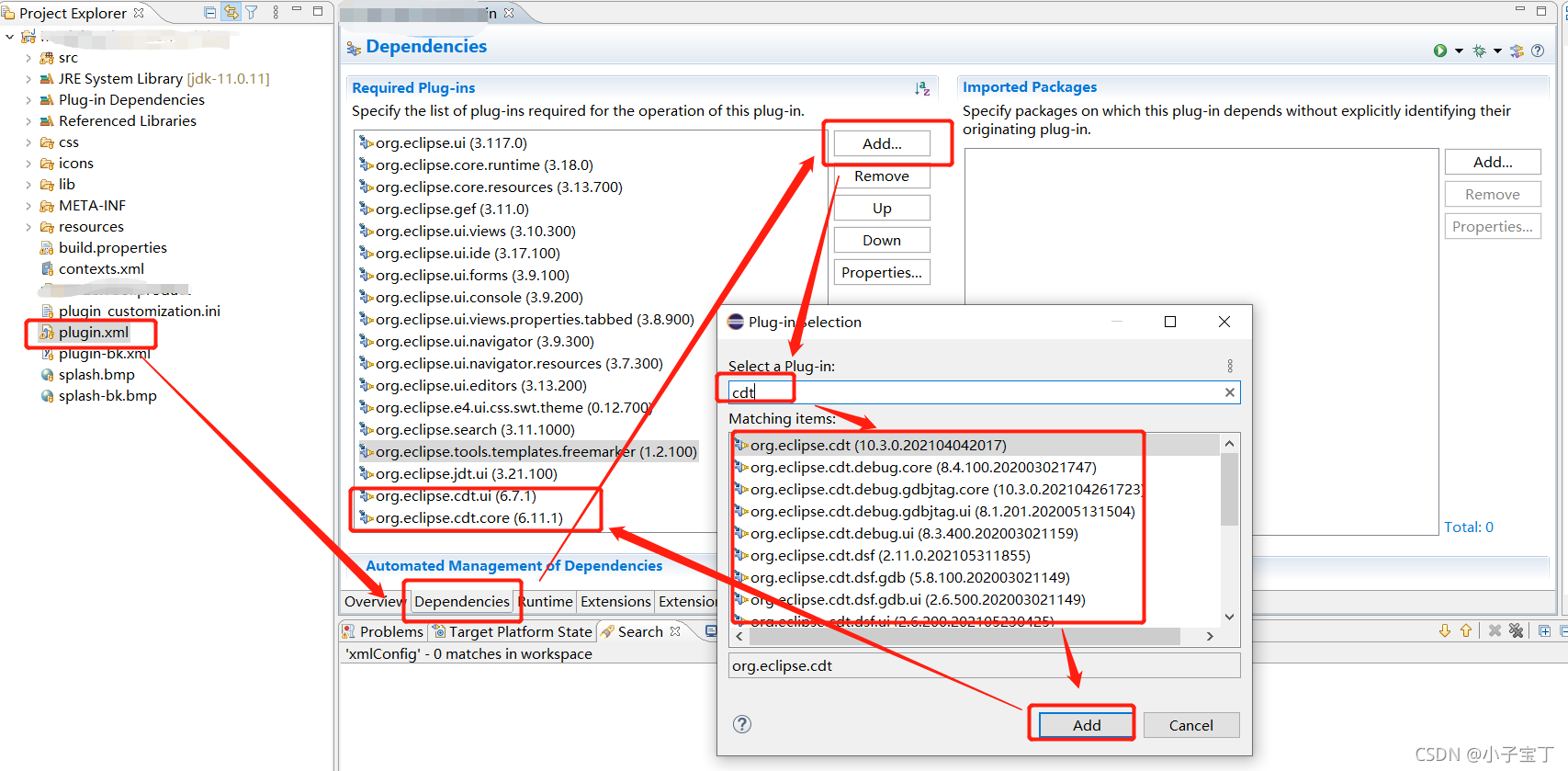Switch to the Overview tab

[374, 601]
